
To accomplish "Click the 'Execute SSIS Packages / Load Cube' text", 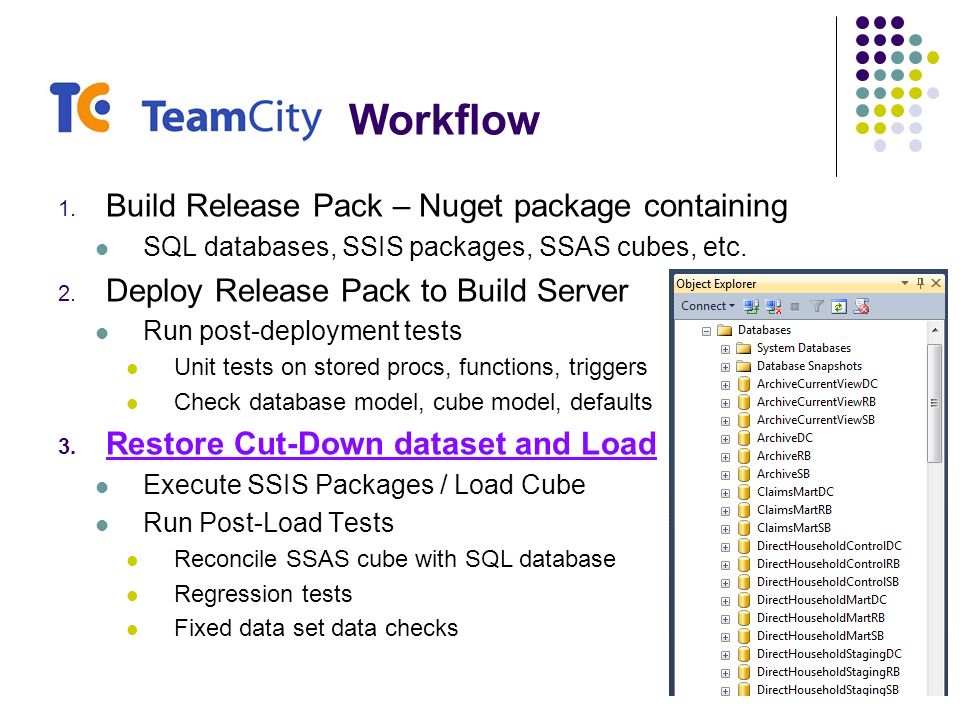I will point(364,484).
